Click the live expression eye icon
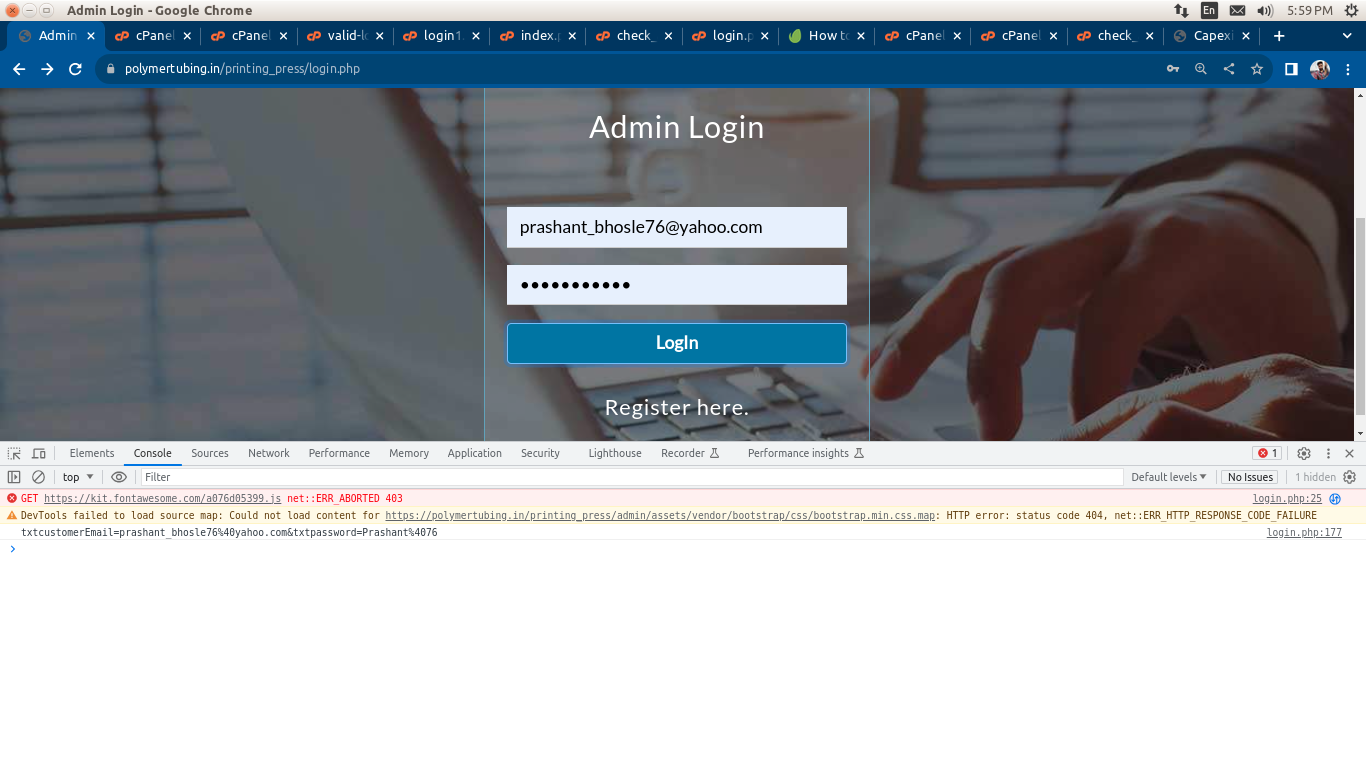This screenshot has height=768, width=1366. [119, 477]
